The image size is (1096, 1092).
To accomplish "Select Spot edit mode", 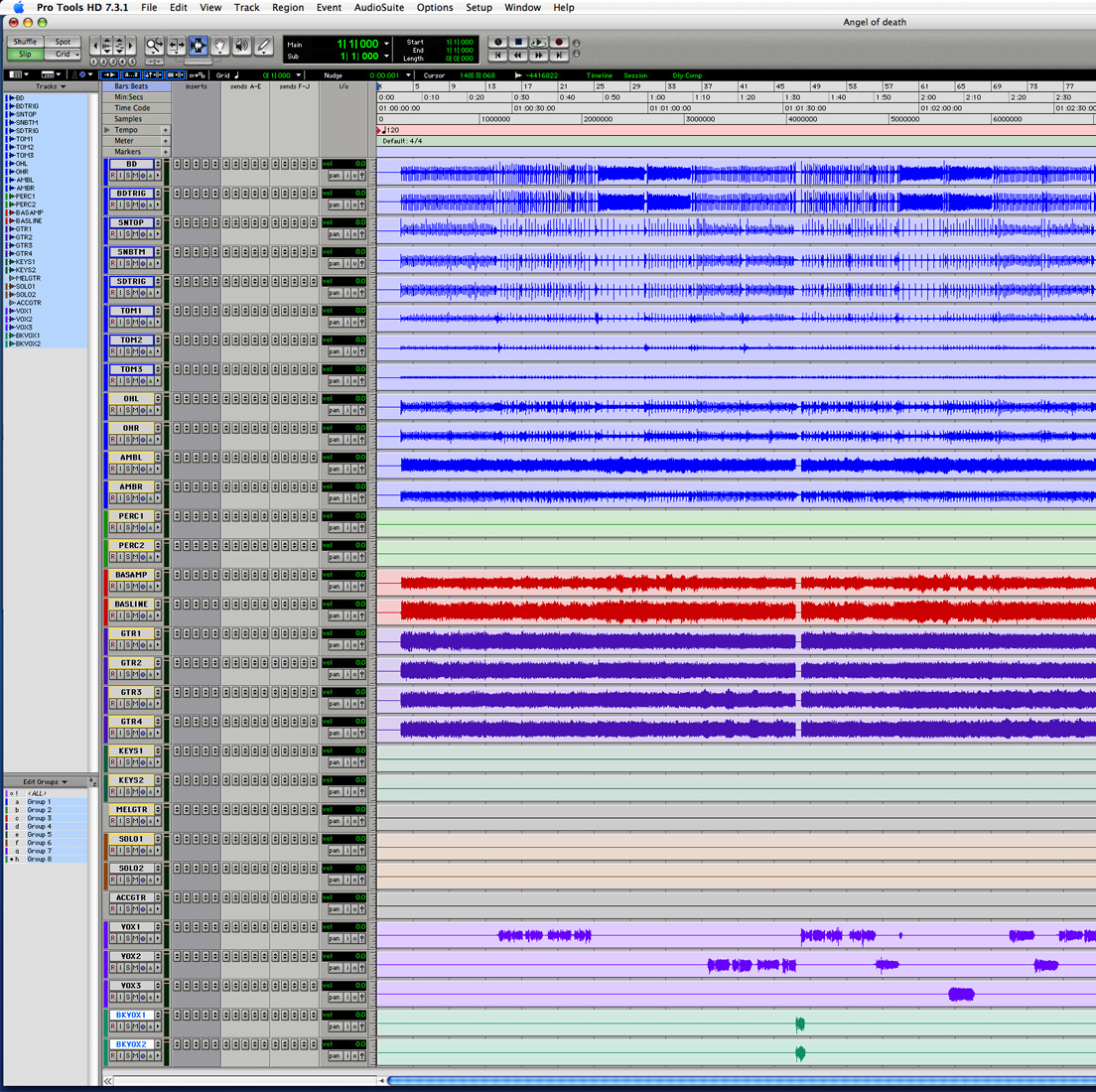I will tap(63, 42).
